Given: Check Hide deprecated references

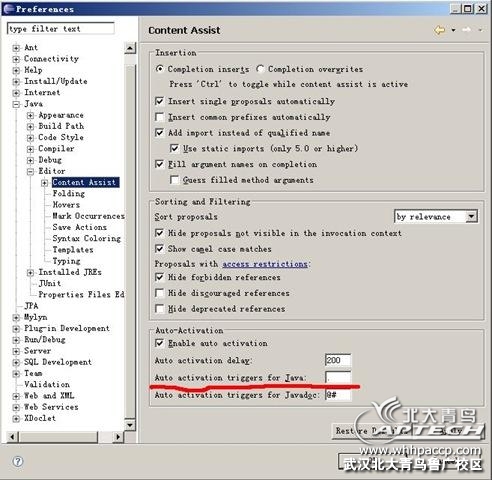Looking at the screenshot, I should point(160,309).
